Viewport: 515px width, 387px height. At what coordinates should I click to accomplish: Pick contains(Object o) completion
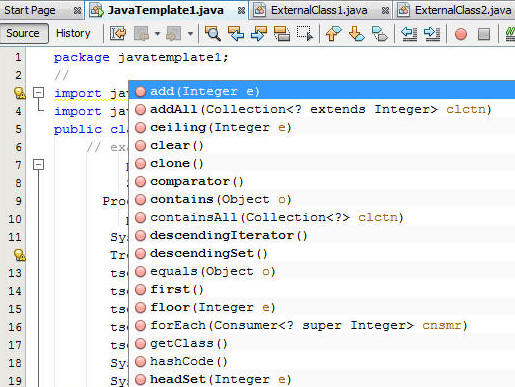coord(322,199)
